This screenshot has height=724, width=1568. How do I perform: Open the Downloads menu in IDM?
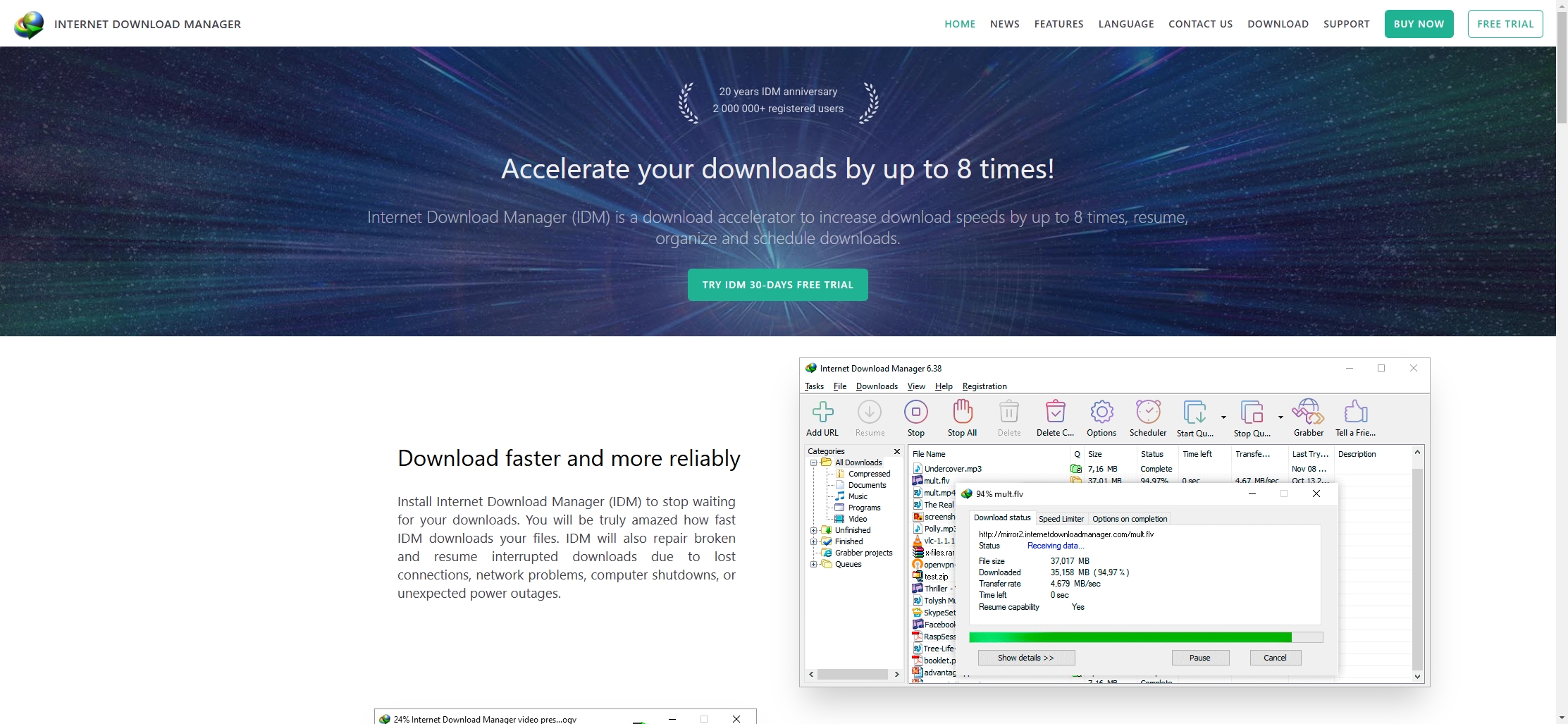coord(877,386)
